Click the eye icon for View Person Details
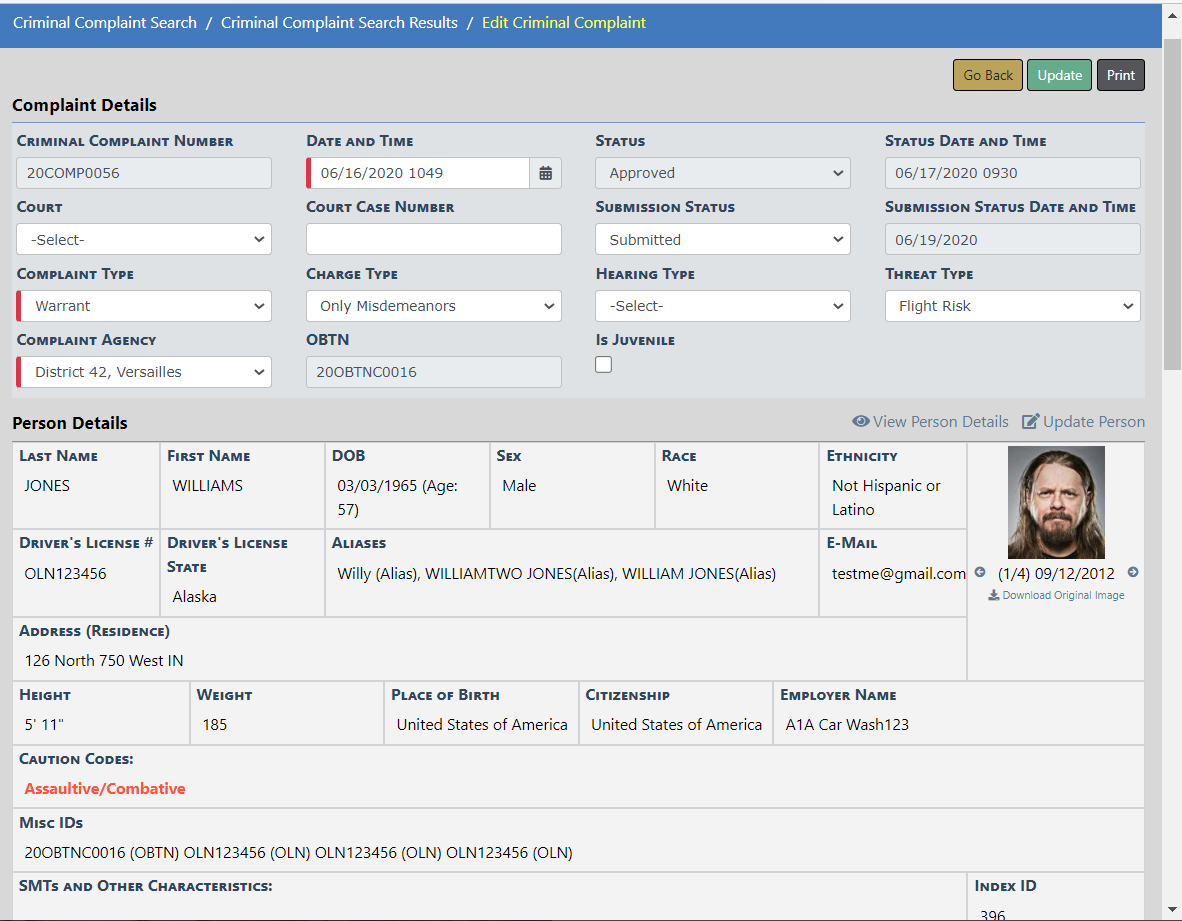This screenshot has height=921, width=1182. tap(860, 422)
